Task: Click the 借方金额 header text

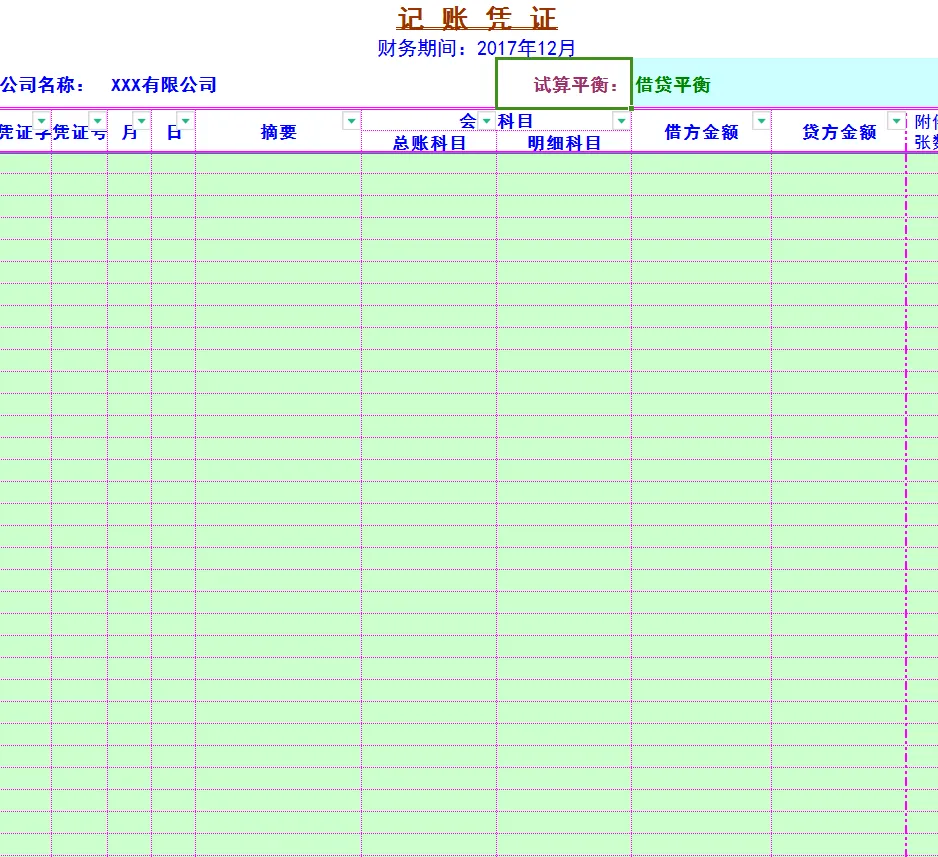Action: coord(701,132)
